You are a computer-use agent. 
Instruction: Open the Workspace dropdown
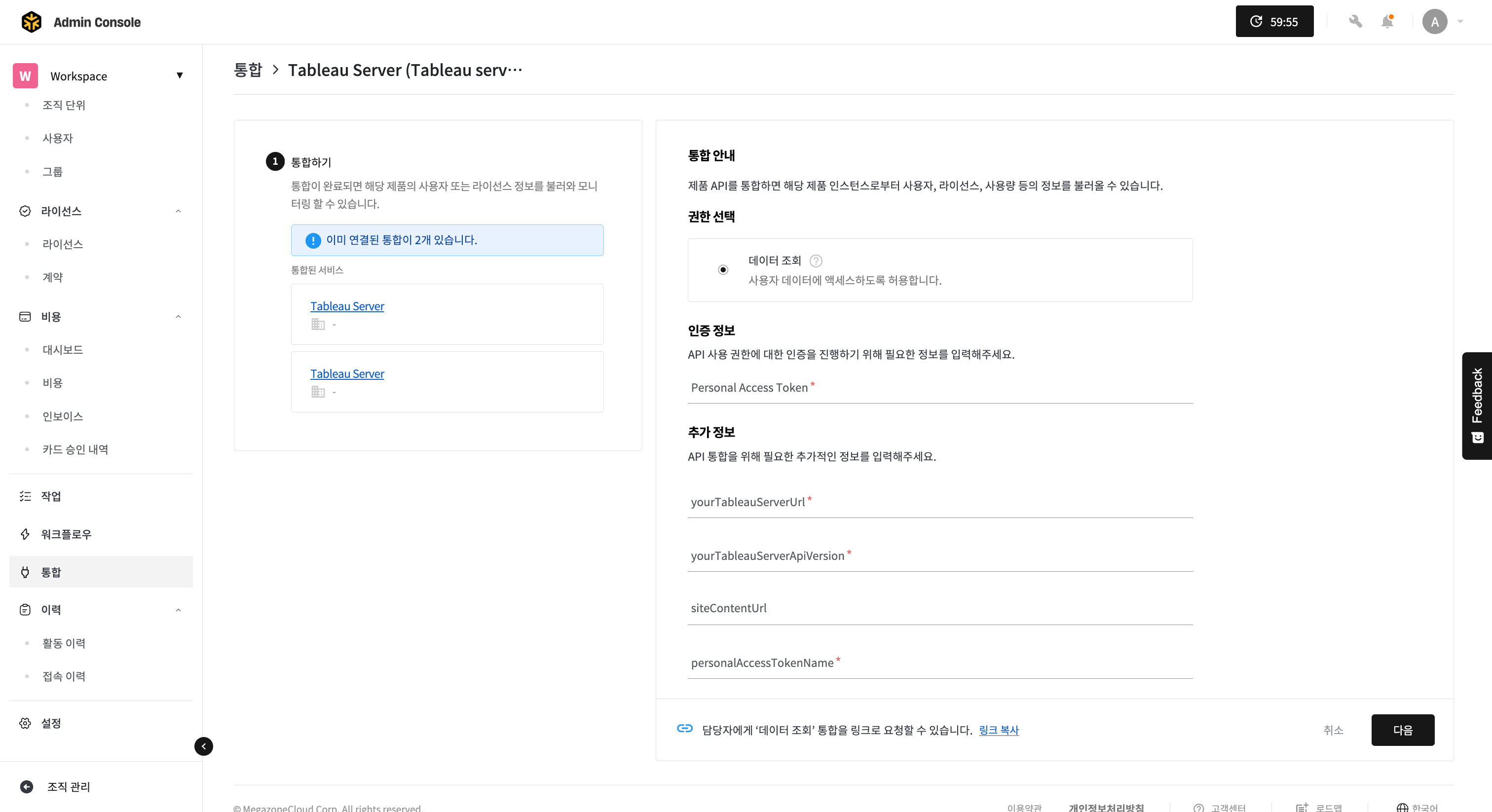pos(180,76)
